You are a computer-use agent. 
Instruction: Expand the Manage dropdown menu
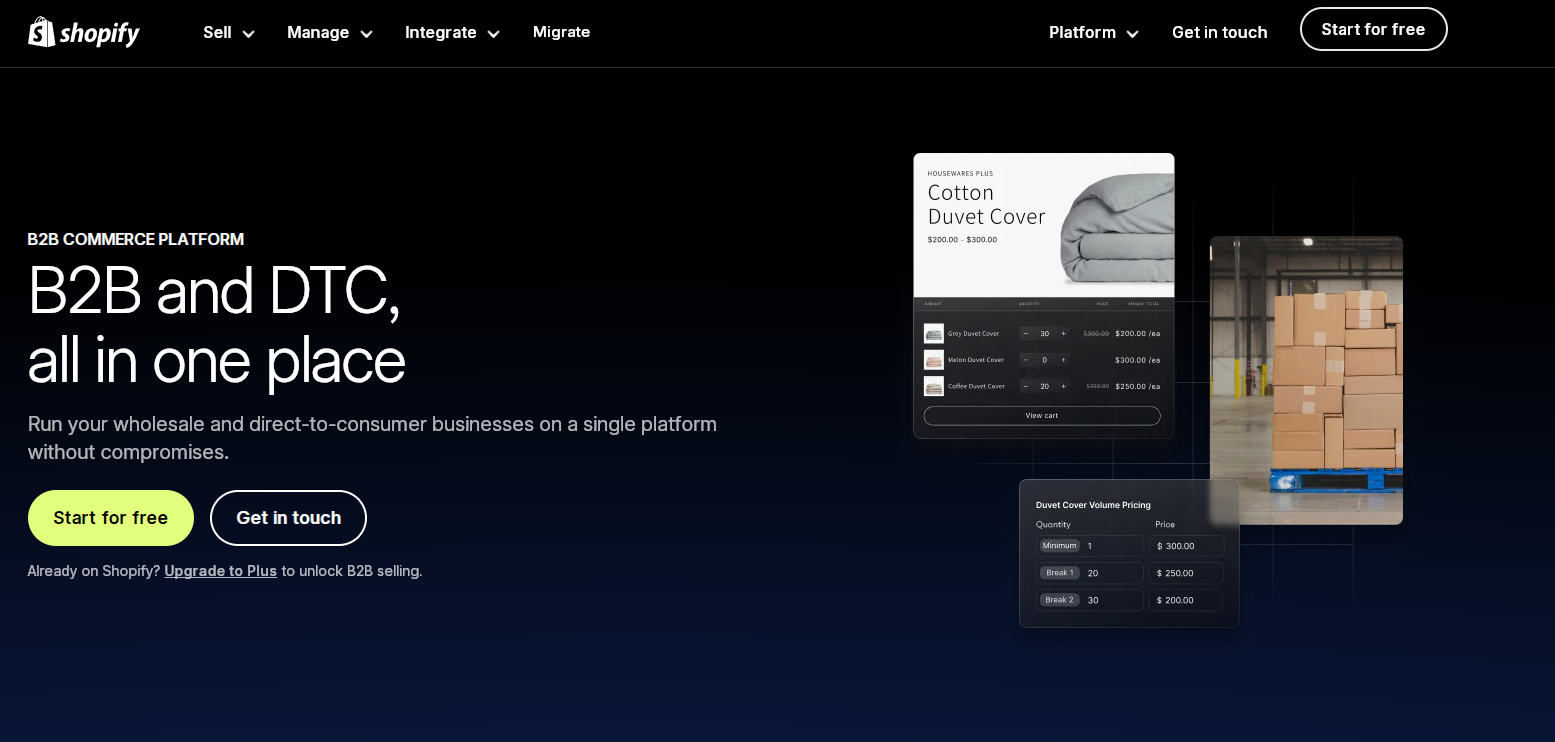pyautogui.click(x=330, y=32)
